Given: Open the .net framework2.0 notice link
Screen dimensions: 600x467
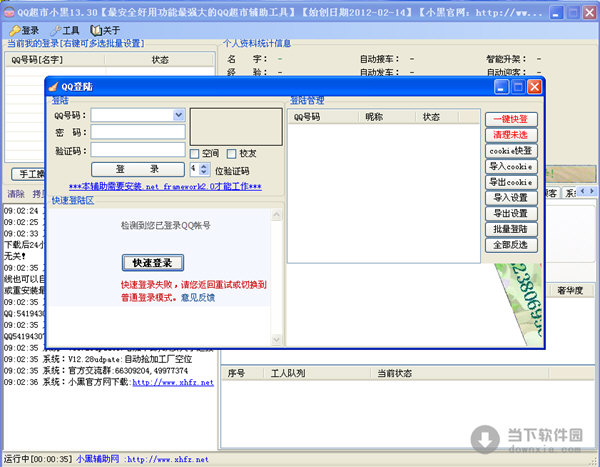Looking at the screenshot, I should pyautogui.click(x=165, y=187).
